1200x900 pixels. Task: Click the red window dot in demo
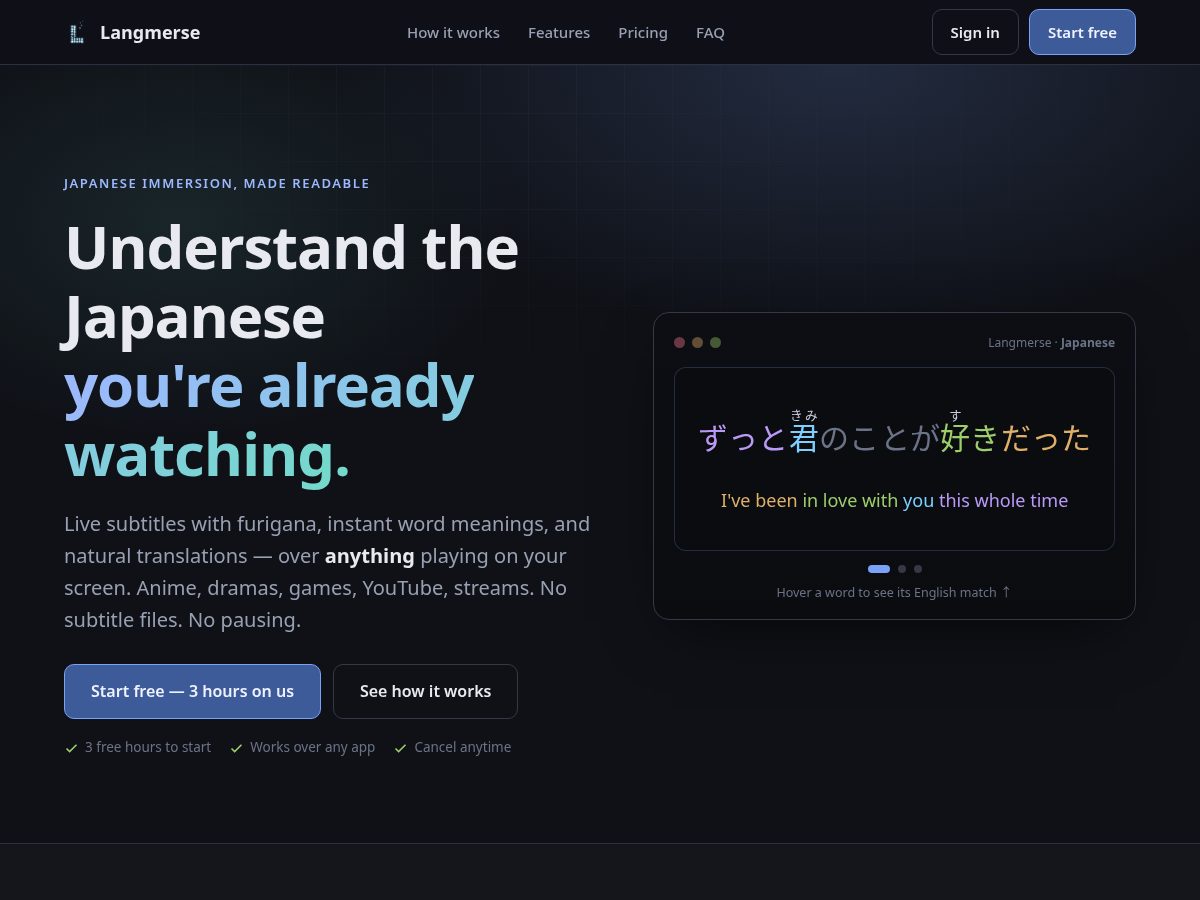pyautogui.click(x=680, y=342)
